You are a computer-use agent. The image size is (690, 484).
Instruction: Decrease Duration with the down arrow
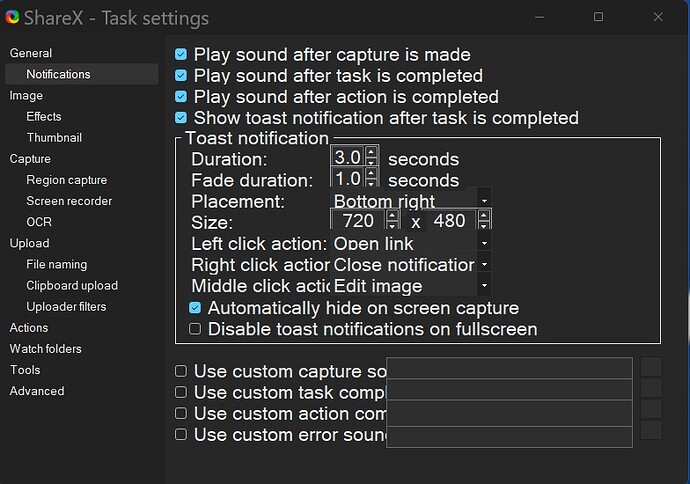[x=371, y=162]
